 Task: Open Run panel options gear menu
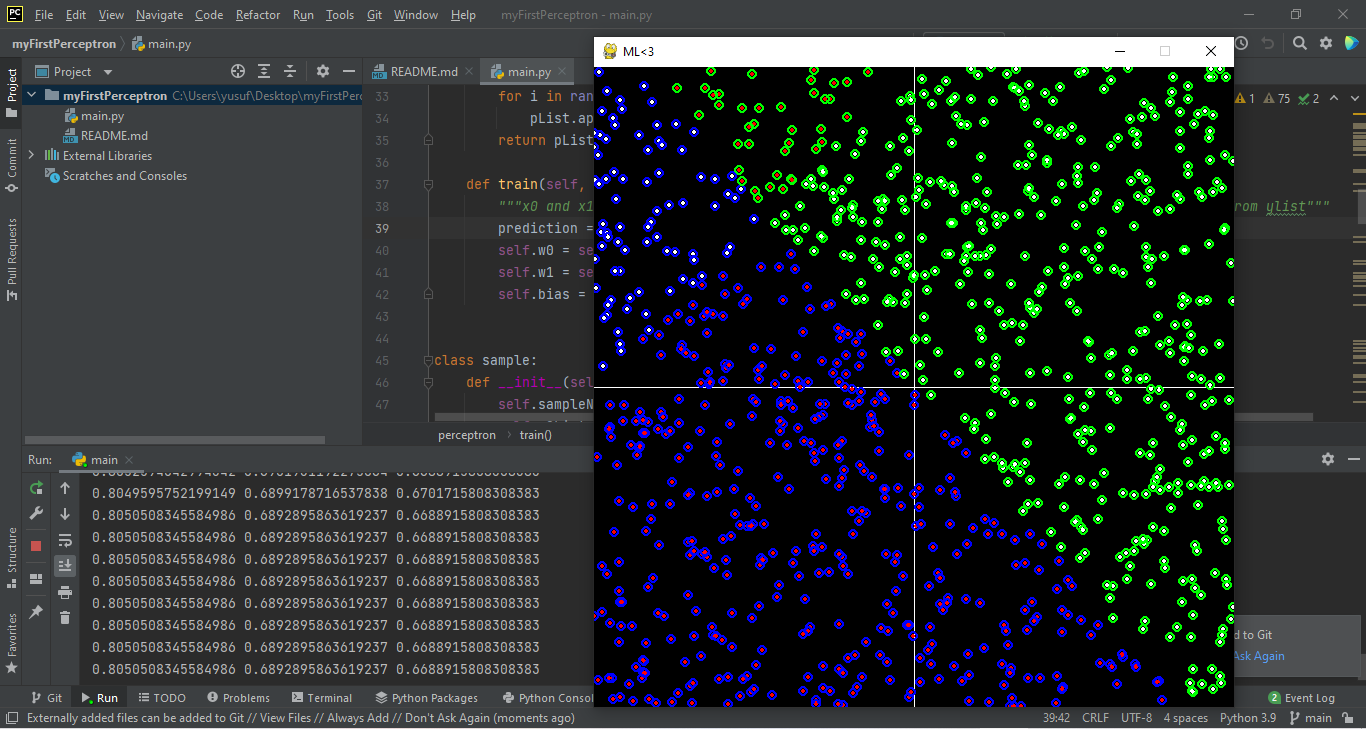tap(1328, 459)
